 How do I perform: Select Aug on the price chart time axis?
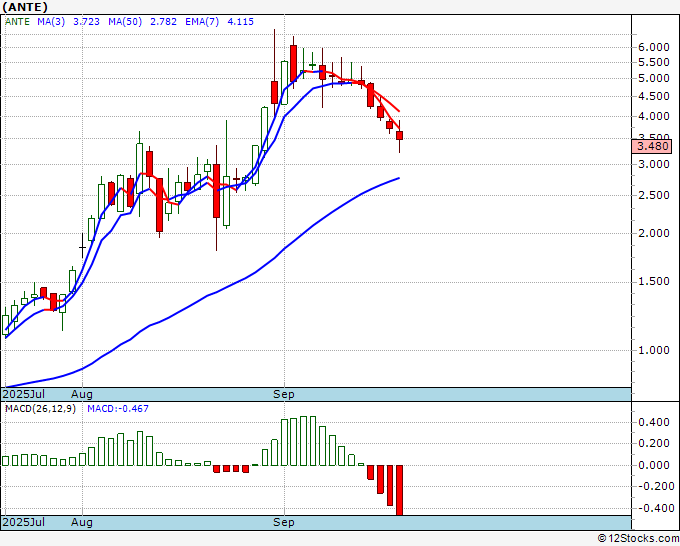point(82,394)
